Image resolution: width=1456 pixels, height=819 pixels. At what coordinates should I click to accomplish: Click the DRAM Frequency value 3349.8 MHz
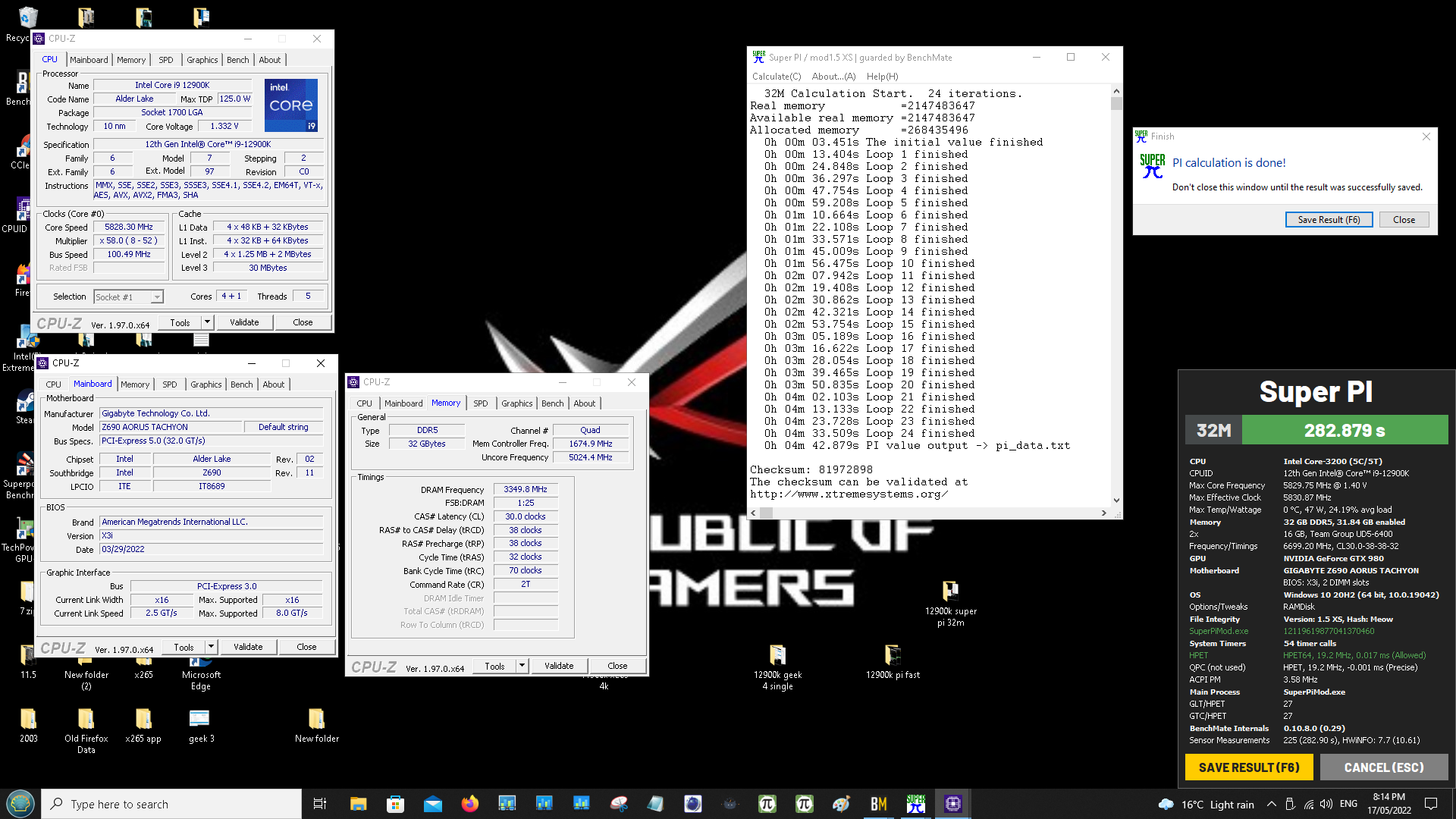pos(526,489)
